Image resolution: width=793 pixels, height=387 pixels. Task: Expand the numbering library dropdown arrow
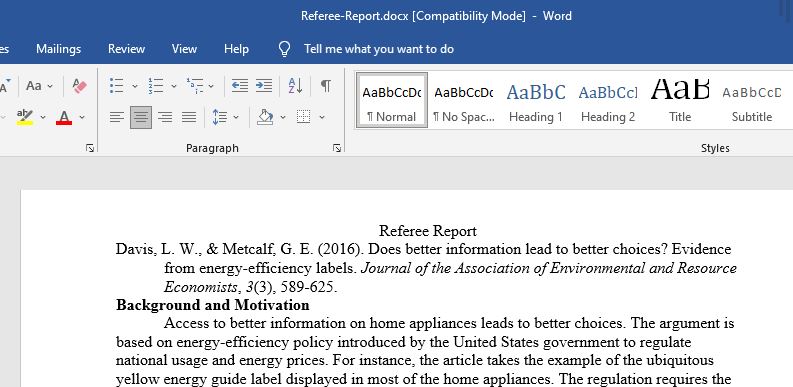pyautogui.click(x=173, y=87)
